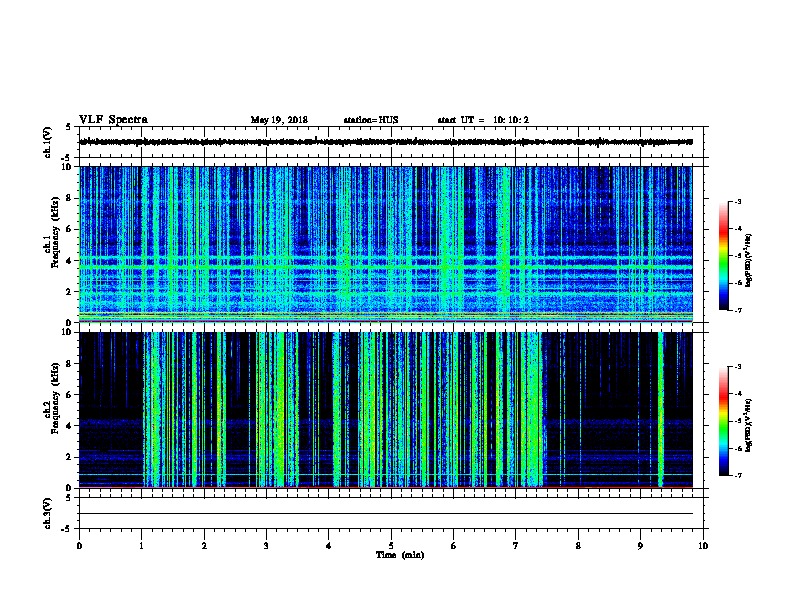Click tick label "1" on the Time axis
The width and height of the screenshot is (792, 612).
(141, 546)
